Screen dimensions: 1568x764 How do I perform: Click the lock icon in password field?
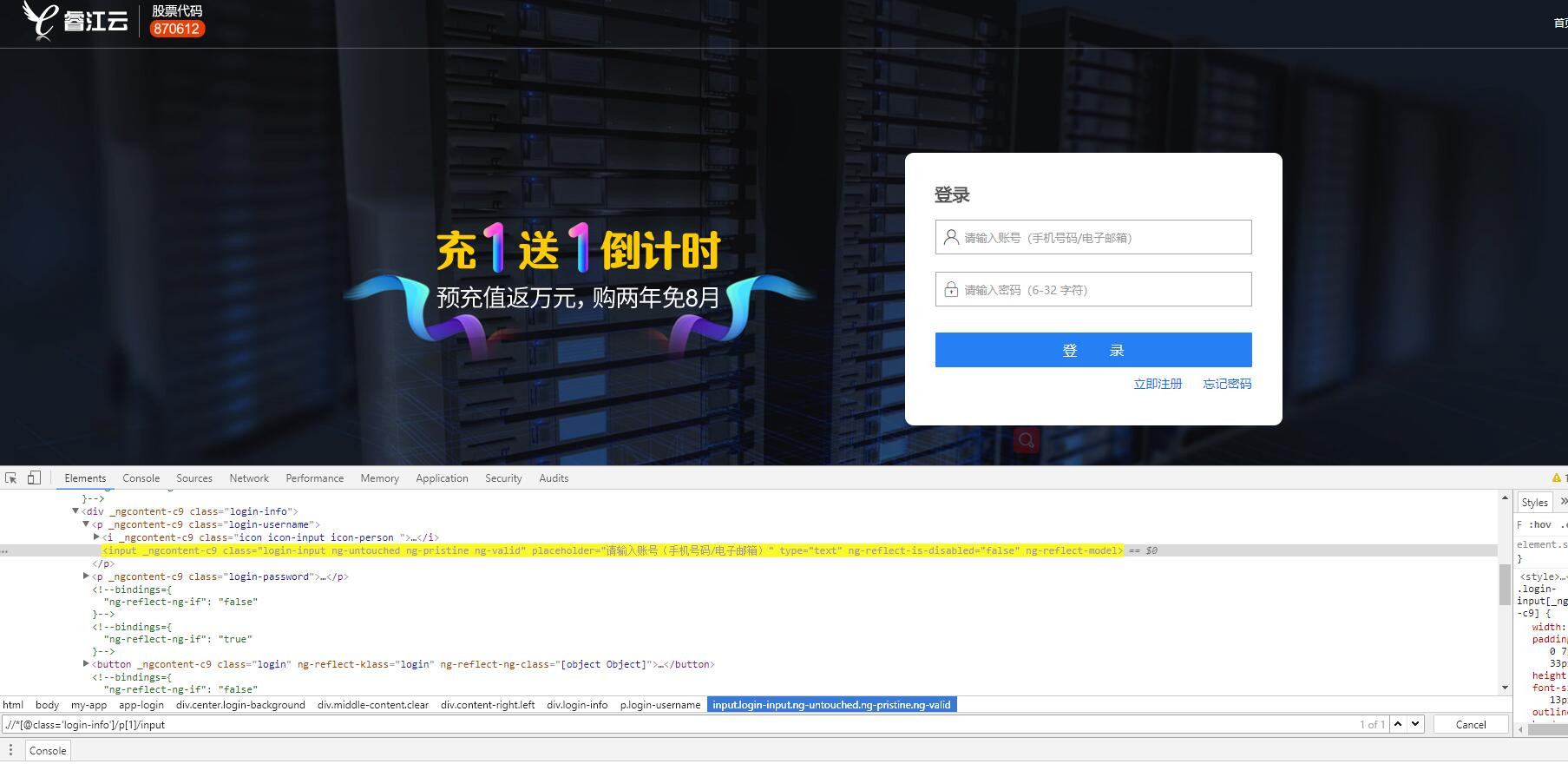[951, 289]
